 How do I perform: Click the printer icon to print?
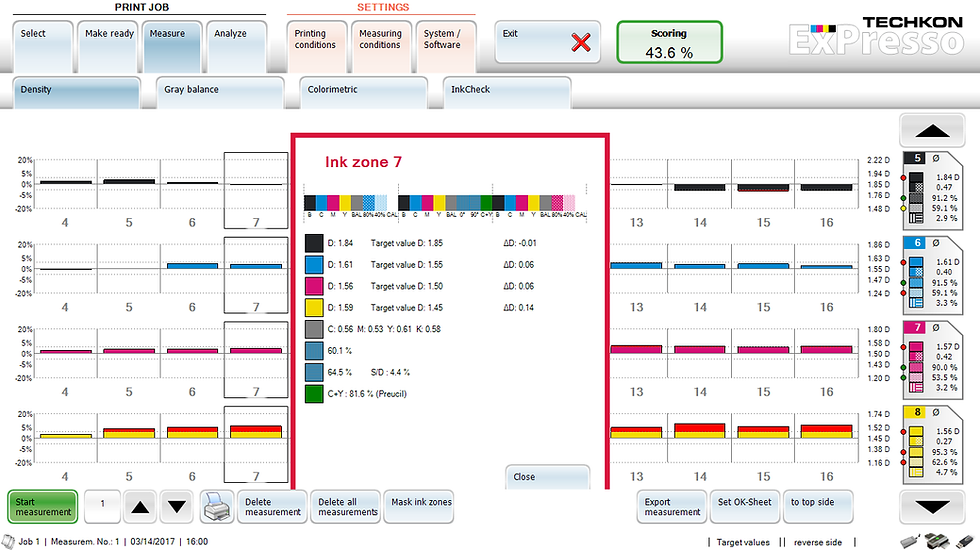coord(216,507)
